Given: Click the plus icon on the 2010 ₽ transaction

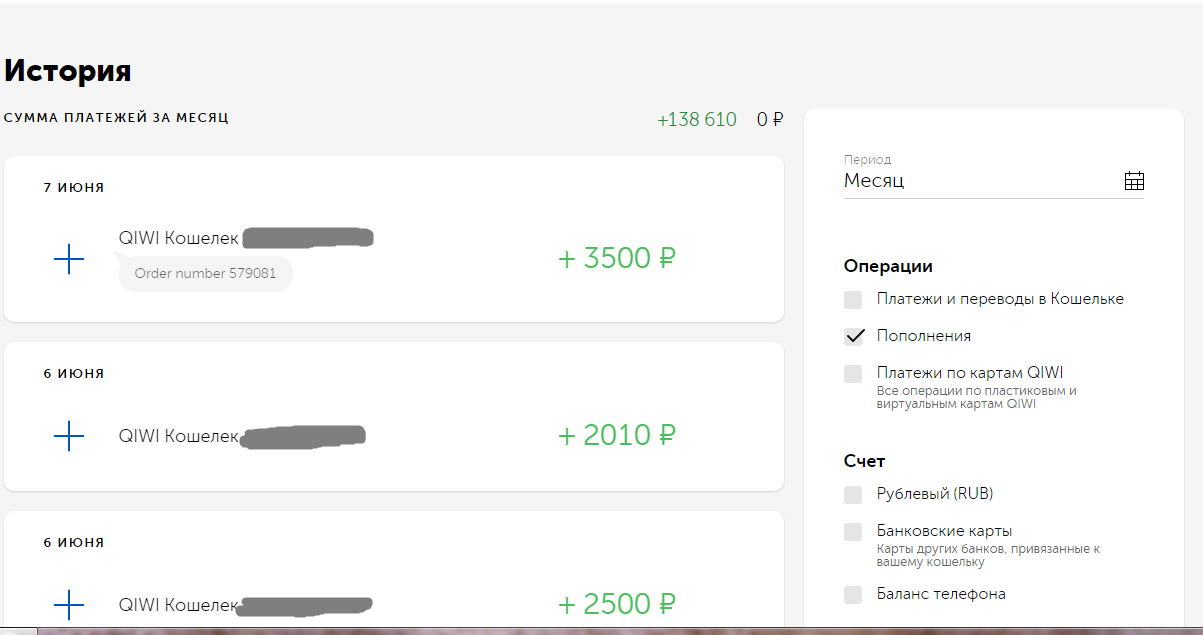Looking at the screenshot, I should click(x=68, y=435).
